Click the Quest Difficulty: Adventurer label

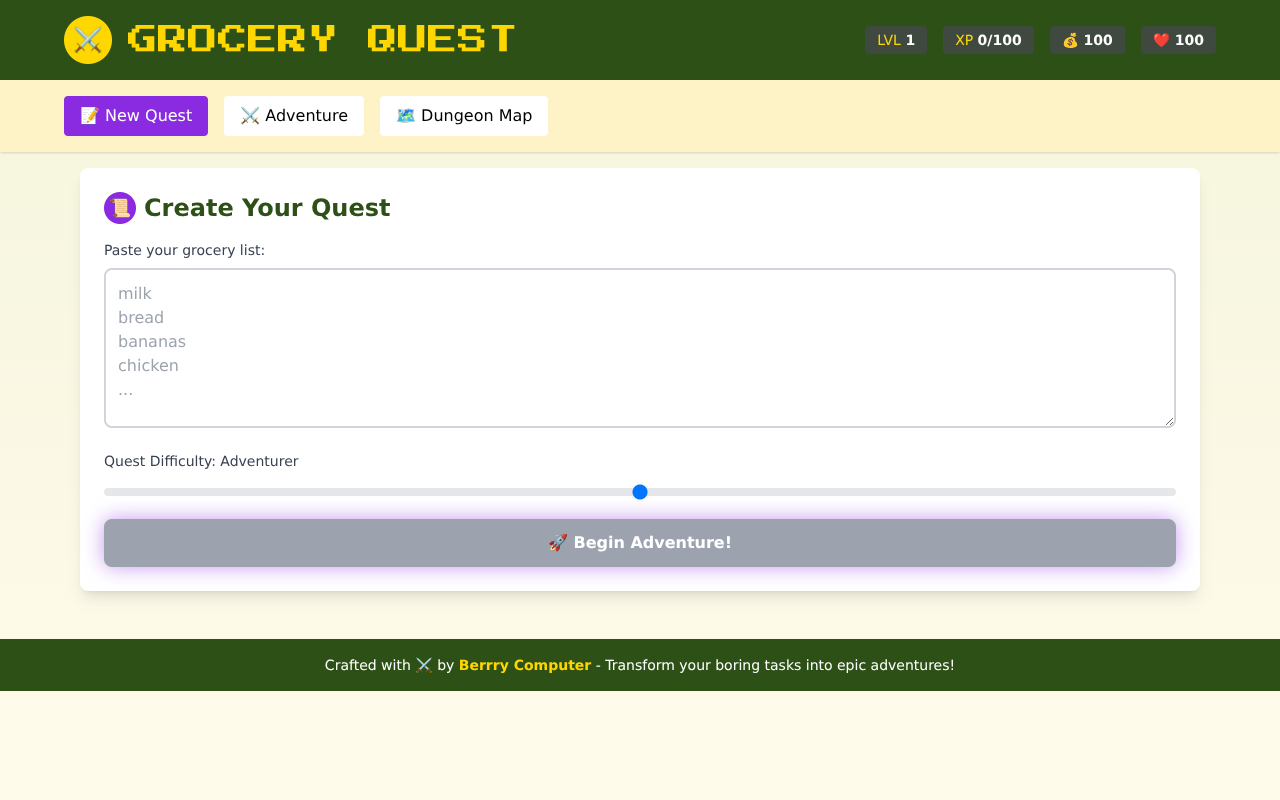coord(201,461)
